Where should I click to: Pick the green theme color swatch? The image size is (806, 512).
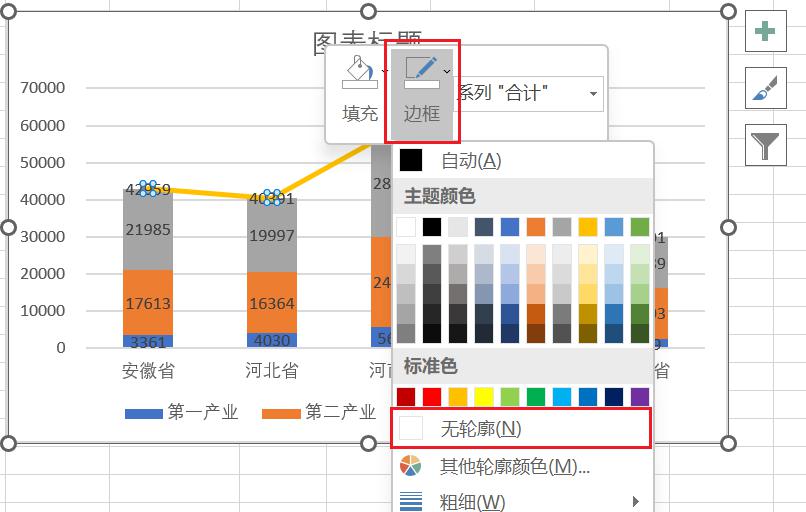tap(640, 227)
